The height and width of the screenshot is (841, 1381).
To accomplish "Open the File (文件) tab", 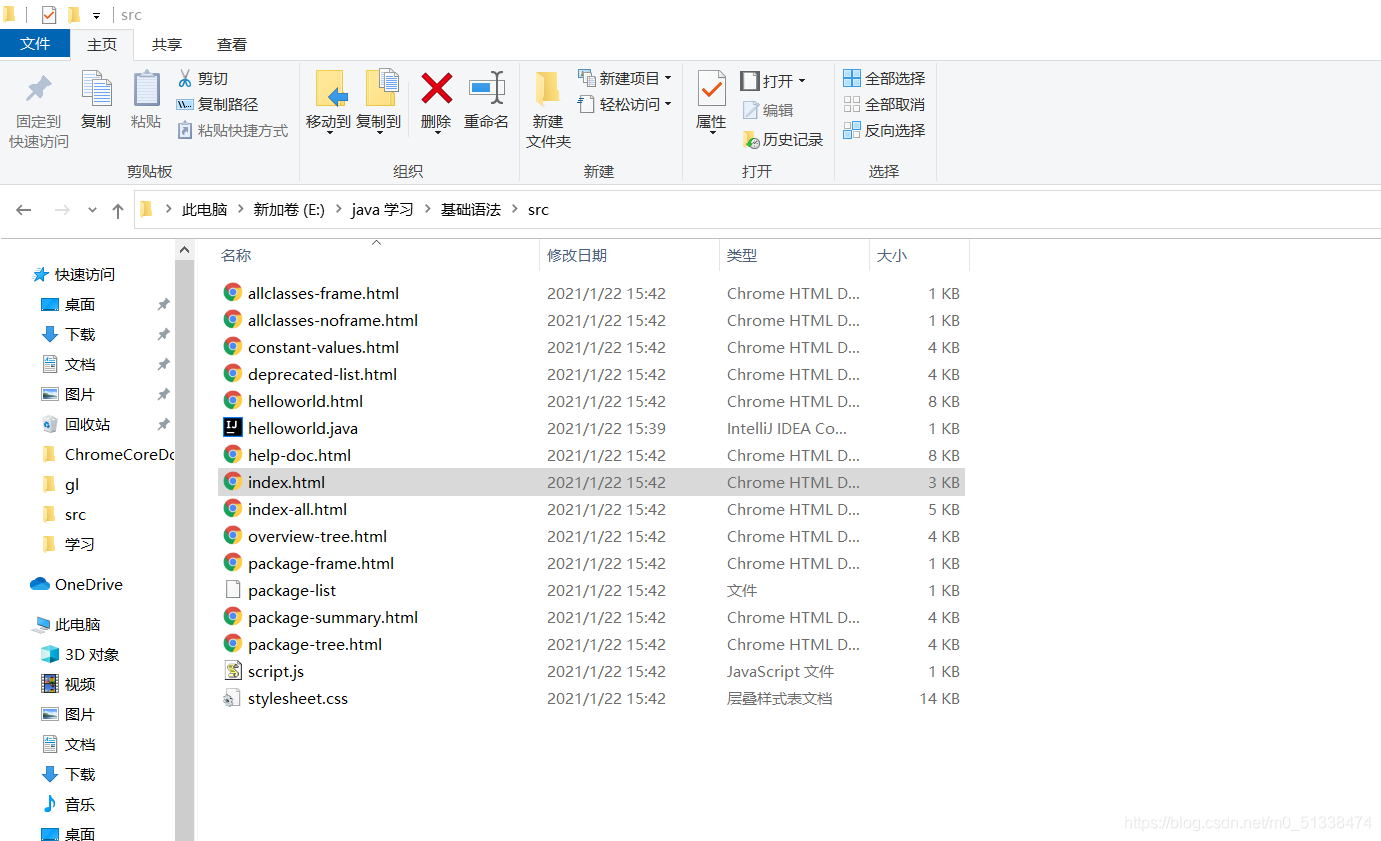I will [35, 43].
